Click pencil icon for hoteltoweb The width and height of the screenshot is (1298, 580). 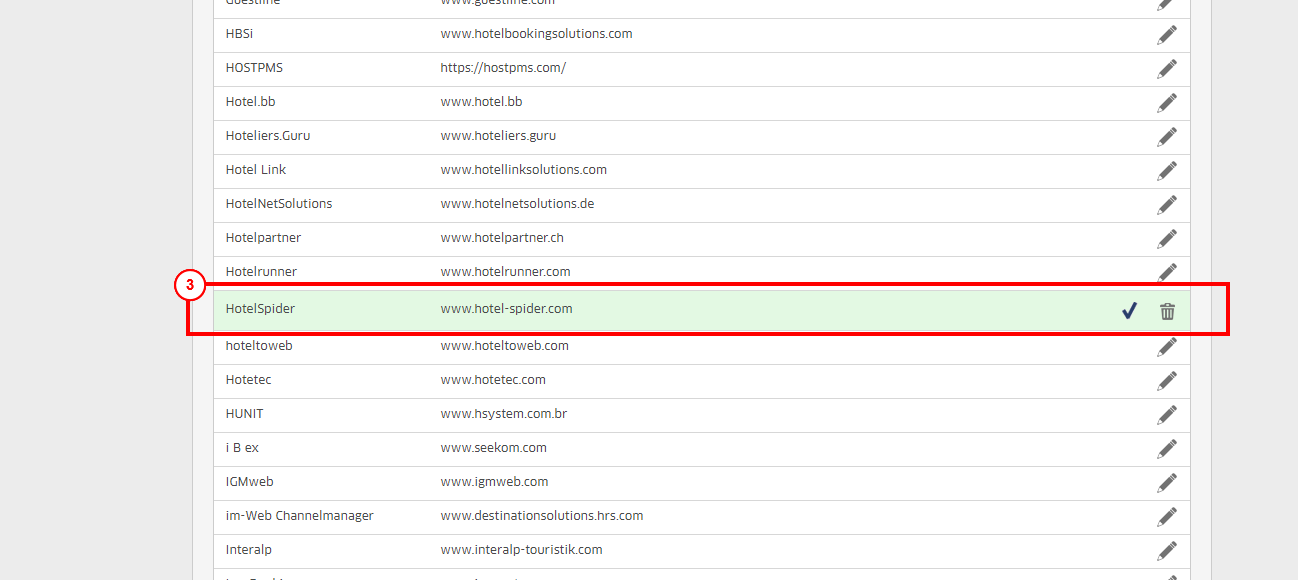[1167, 347]
